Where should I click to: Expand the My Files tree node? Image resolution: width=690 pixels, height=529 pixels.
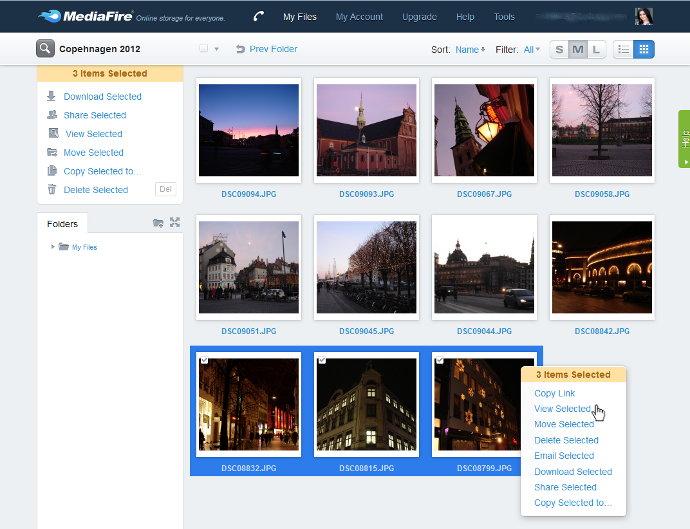pos(53,247)
